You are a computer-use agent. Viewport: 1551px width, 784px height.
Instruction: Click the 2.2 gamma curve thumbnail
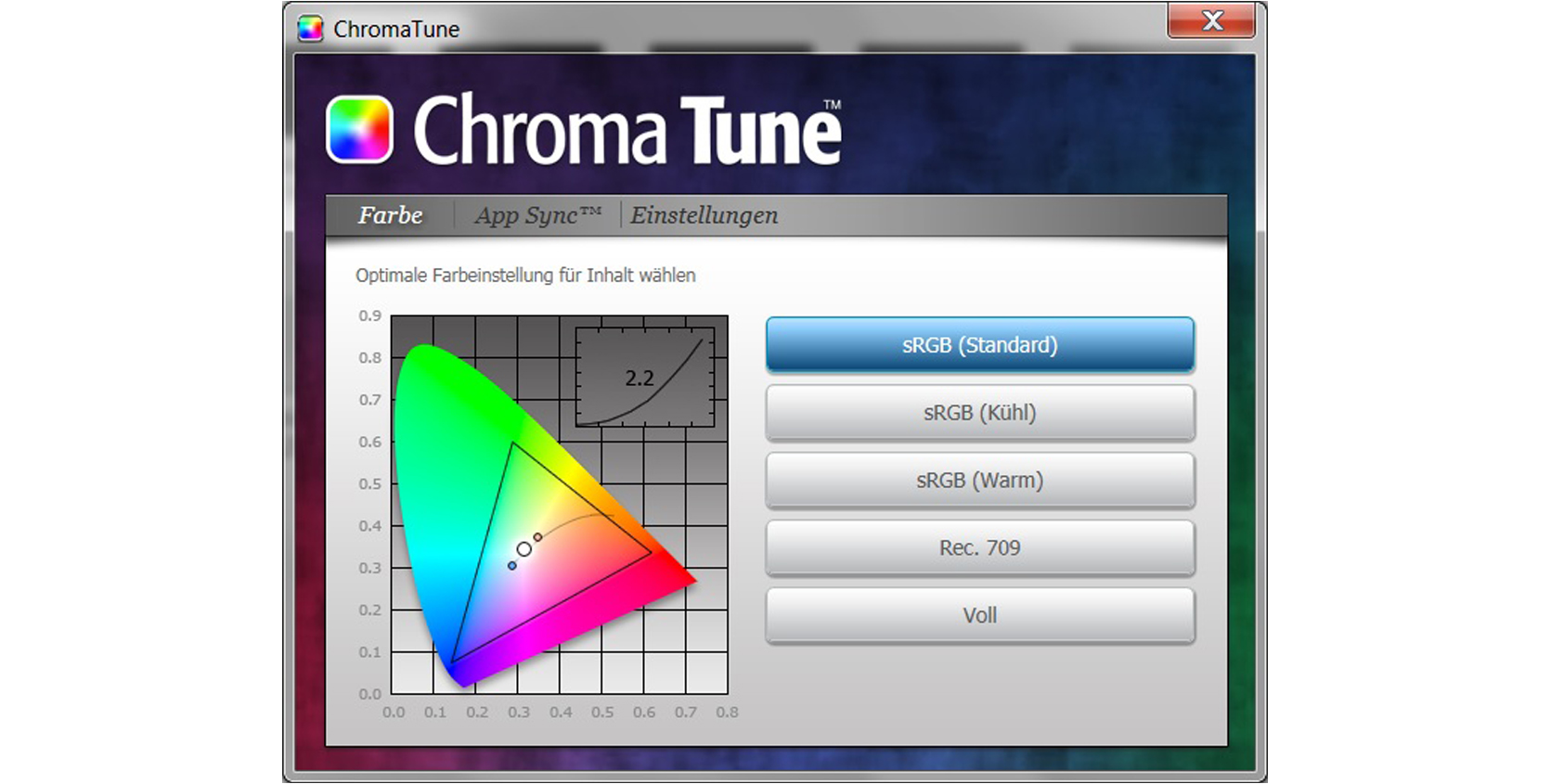point(645,377)
